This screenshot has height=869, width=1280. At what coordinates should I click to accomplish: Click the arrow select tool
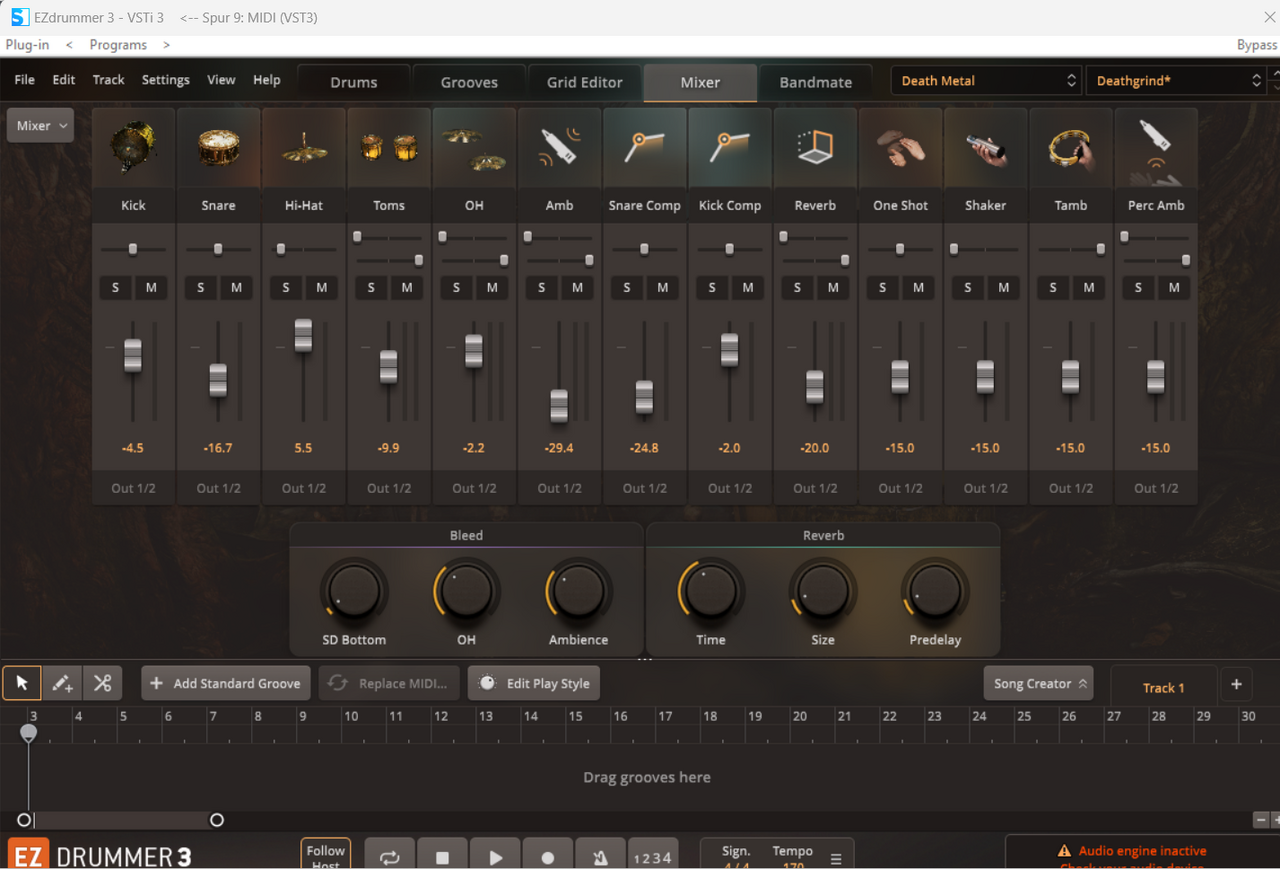pos(22,683)
